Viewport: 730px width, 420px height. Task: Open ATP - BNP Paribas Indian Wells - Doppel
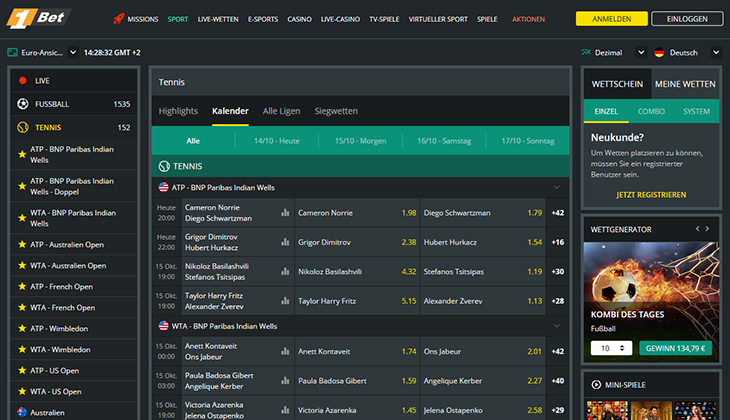coord(74,186)
